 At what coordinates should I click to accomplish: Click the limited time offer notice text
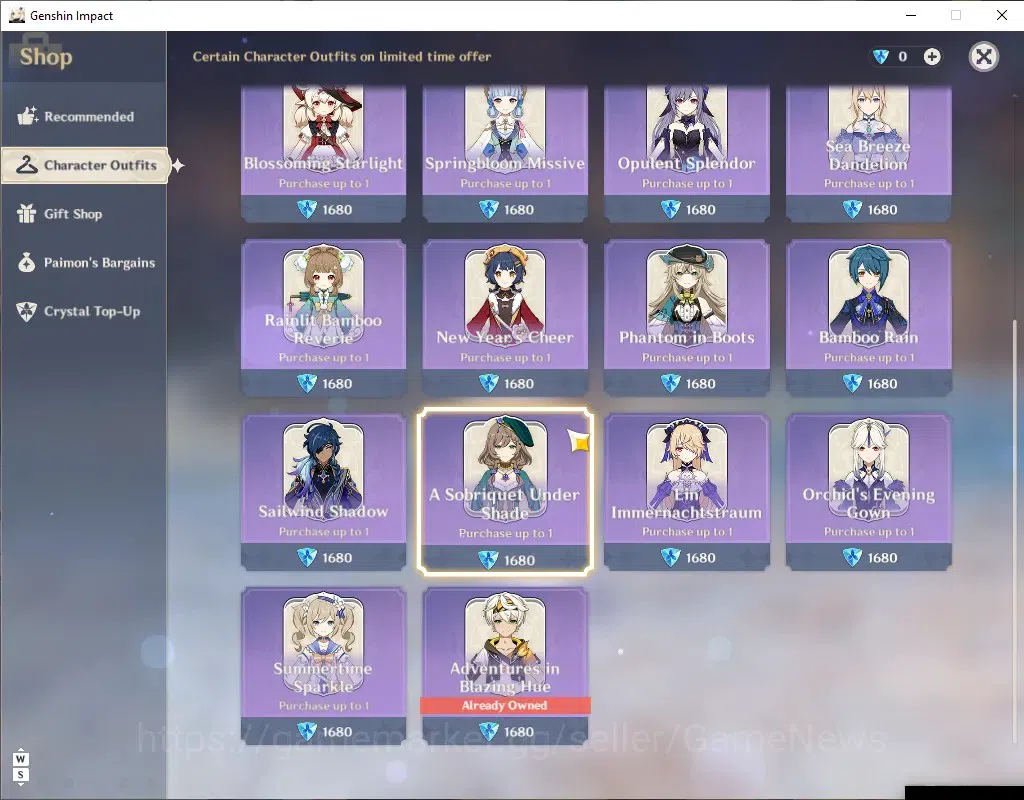[x=342, y=57]
